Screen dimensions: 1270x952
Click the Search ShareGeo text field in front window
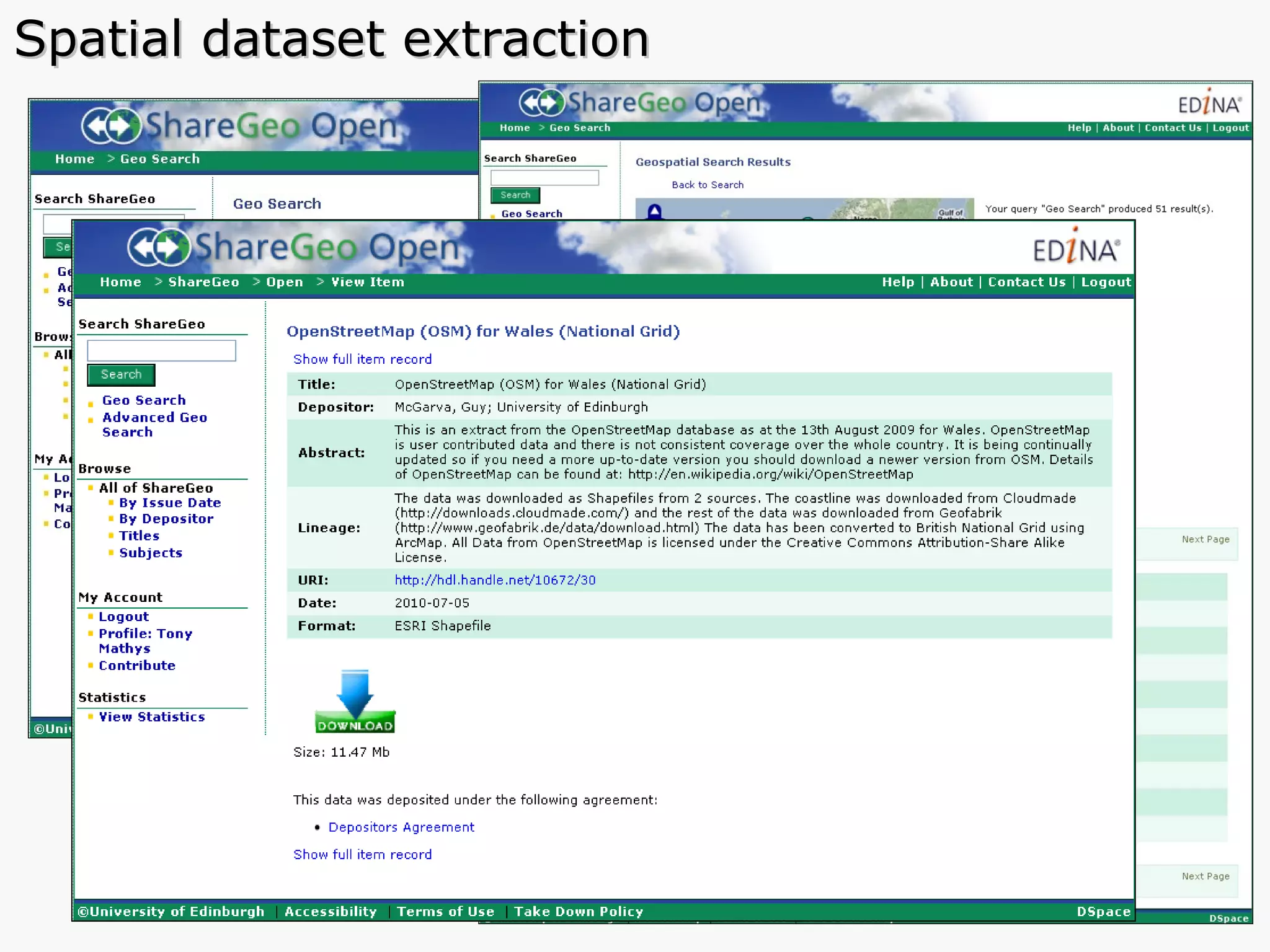161,351
